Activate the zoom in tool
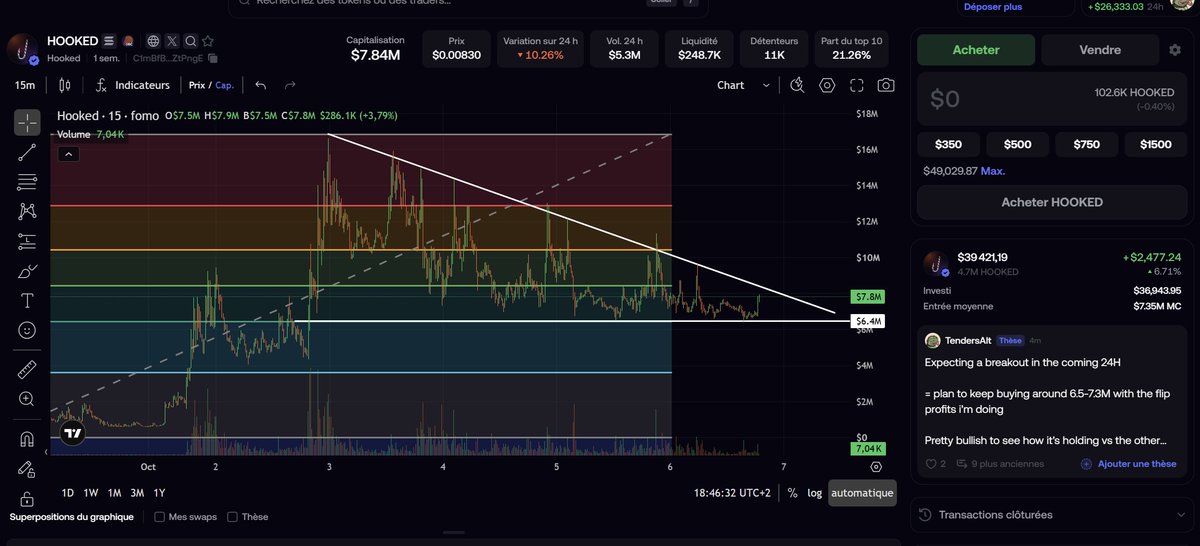 pyautogui.click(x=27, y=398)
